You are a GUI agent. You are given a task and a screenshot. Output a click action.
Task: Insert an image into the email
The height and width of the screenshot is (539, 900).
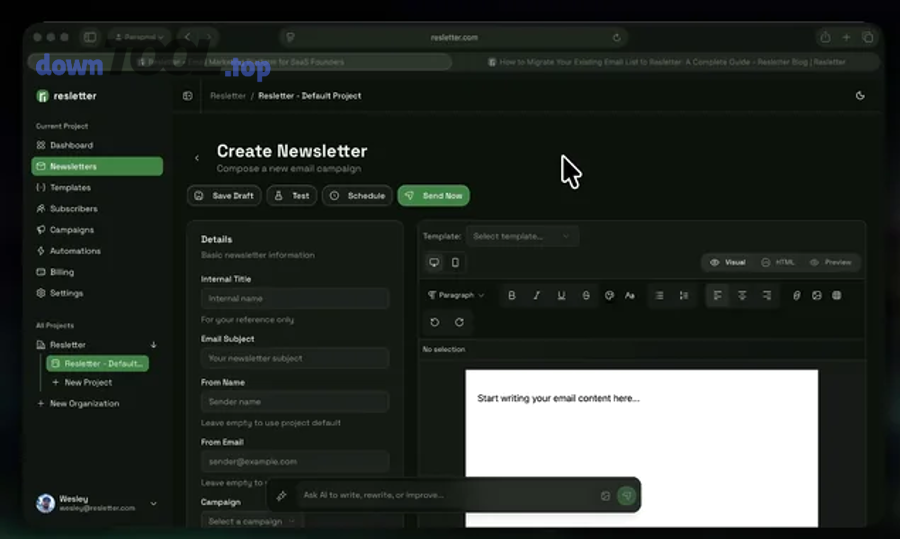click(x=817, y=296)
